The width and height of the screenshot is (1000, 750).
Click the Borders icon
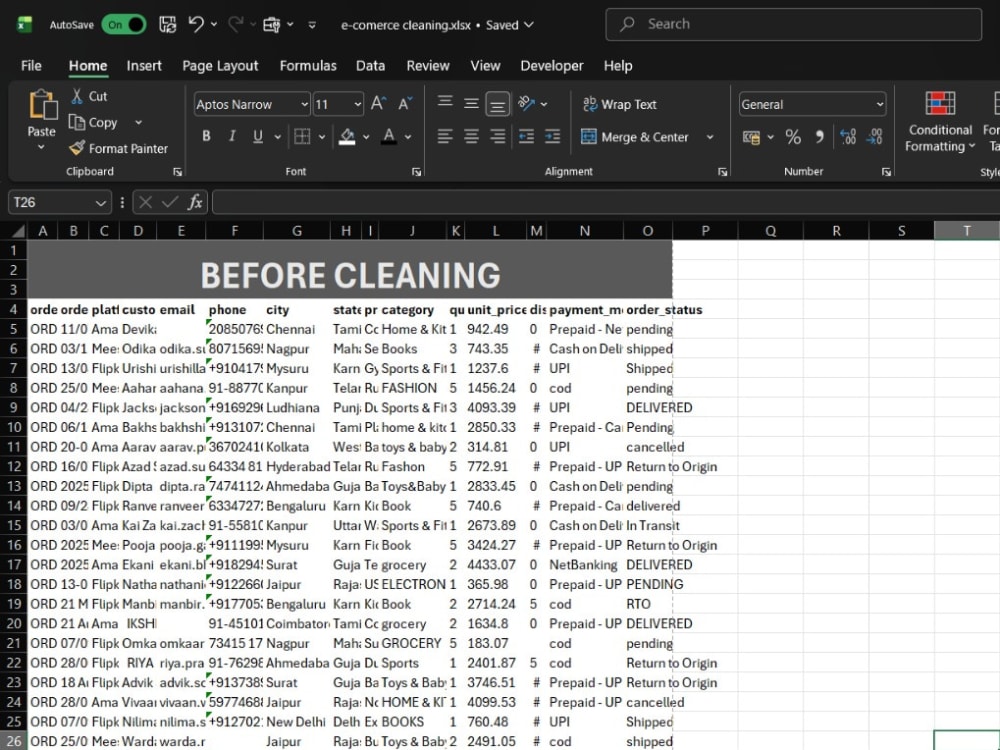(x=302, y=136)
